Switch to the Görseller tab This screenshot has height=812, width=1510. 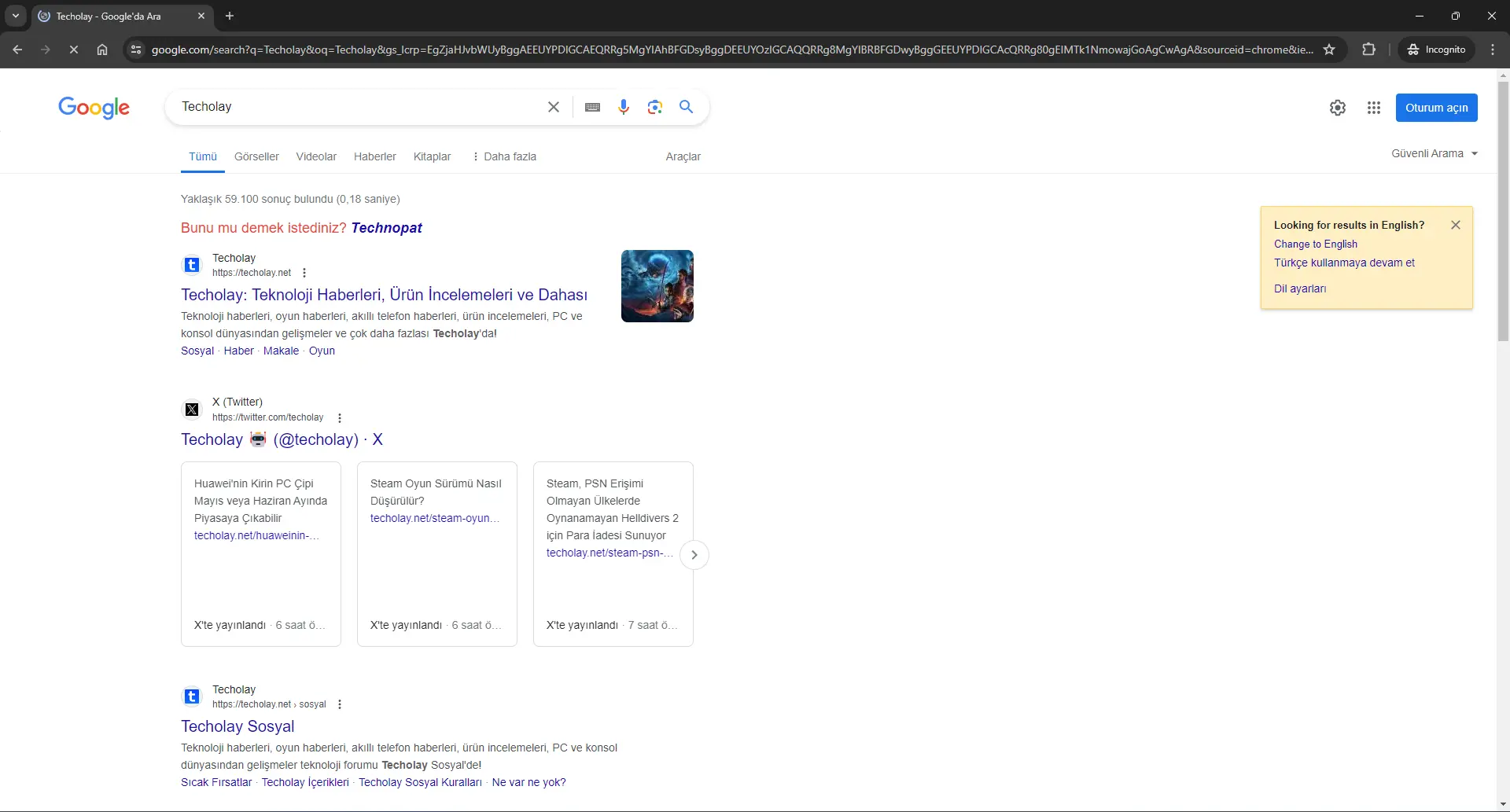pyautogui.click(x=256, y=156)
